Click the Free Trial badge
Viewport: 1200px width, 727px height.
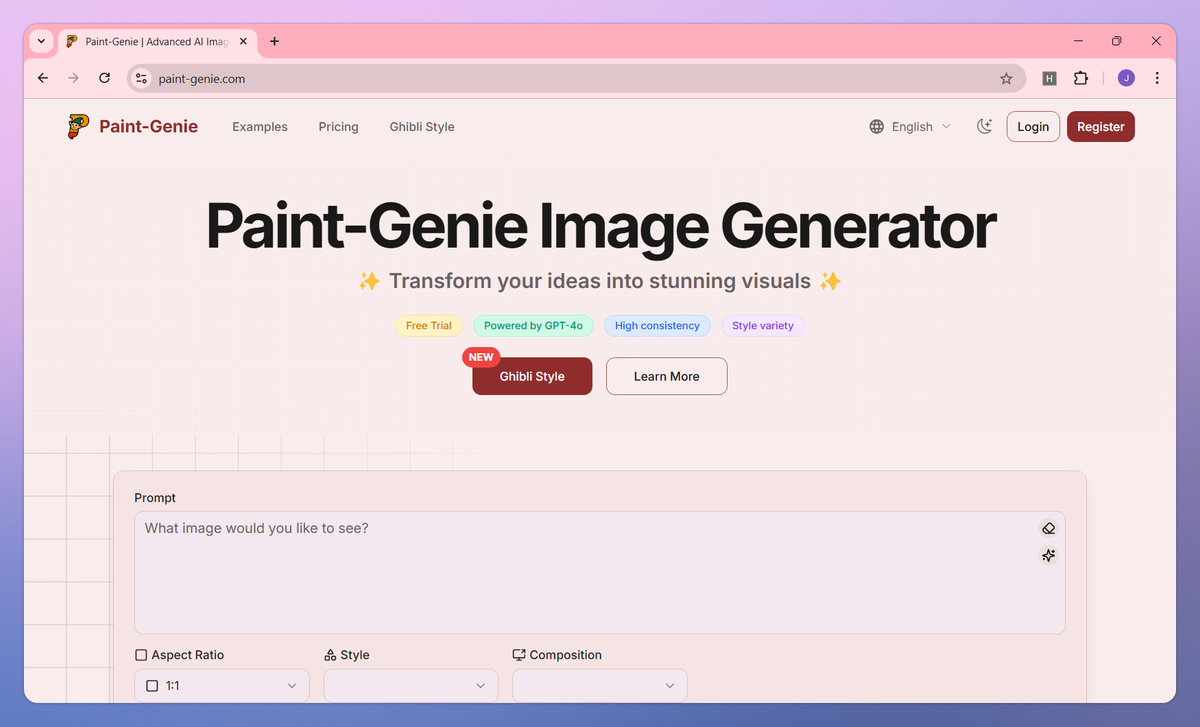coord(429,326)
